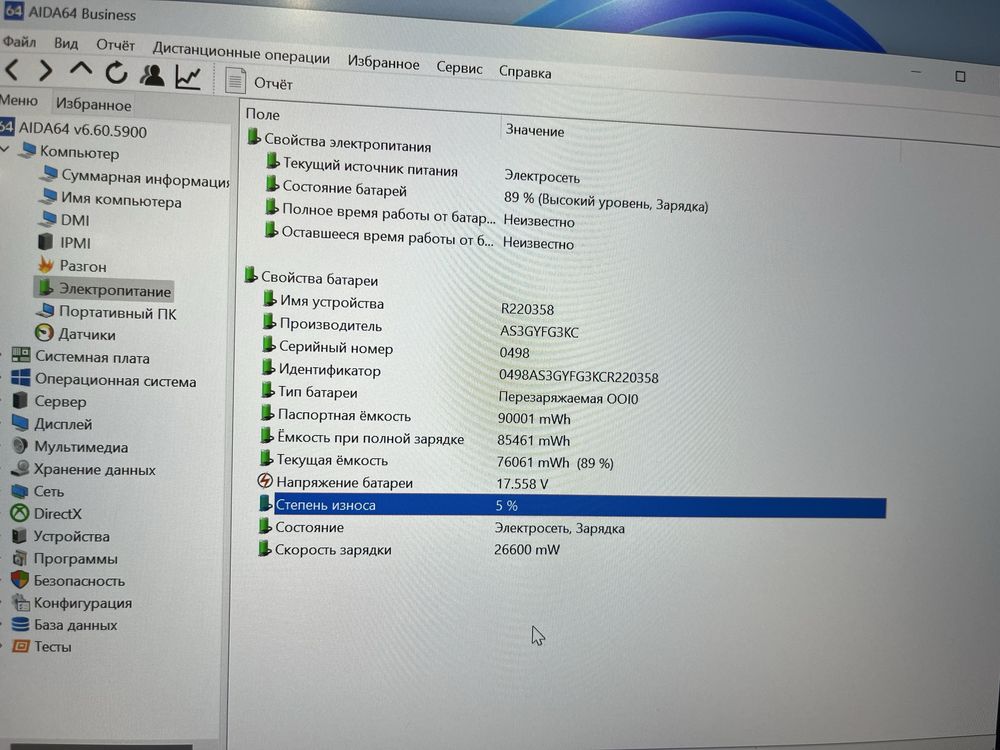Click the Мультимедиа speaker icon
This screenshot has height=750, width=1000.
[20, 445]
